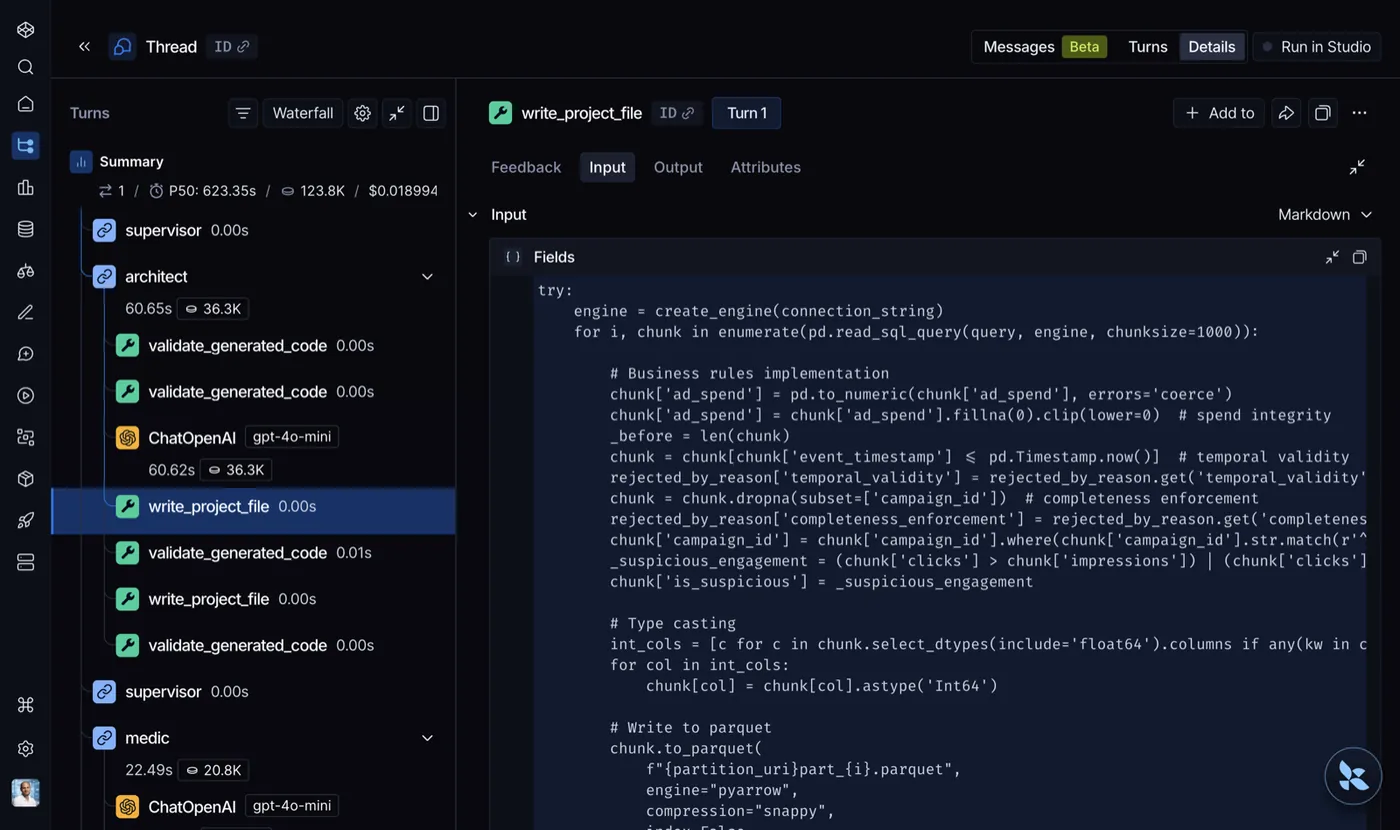Open the Feedback tab

click(526, 167)
